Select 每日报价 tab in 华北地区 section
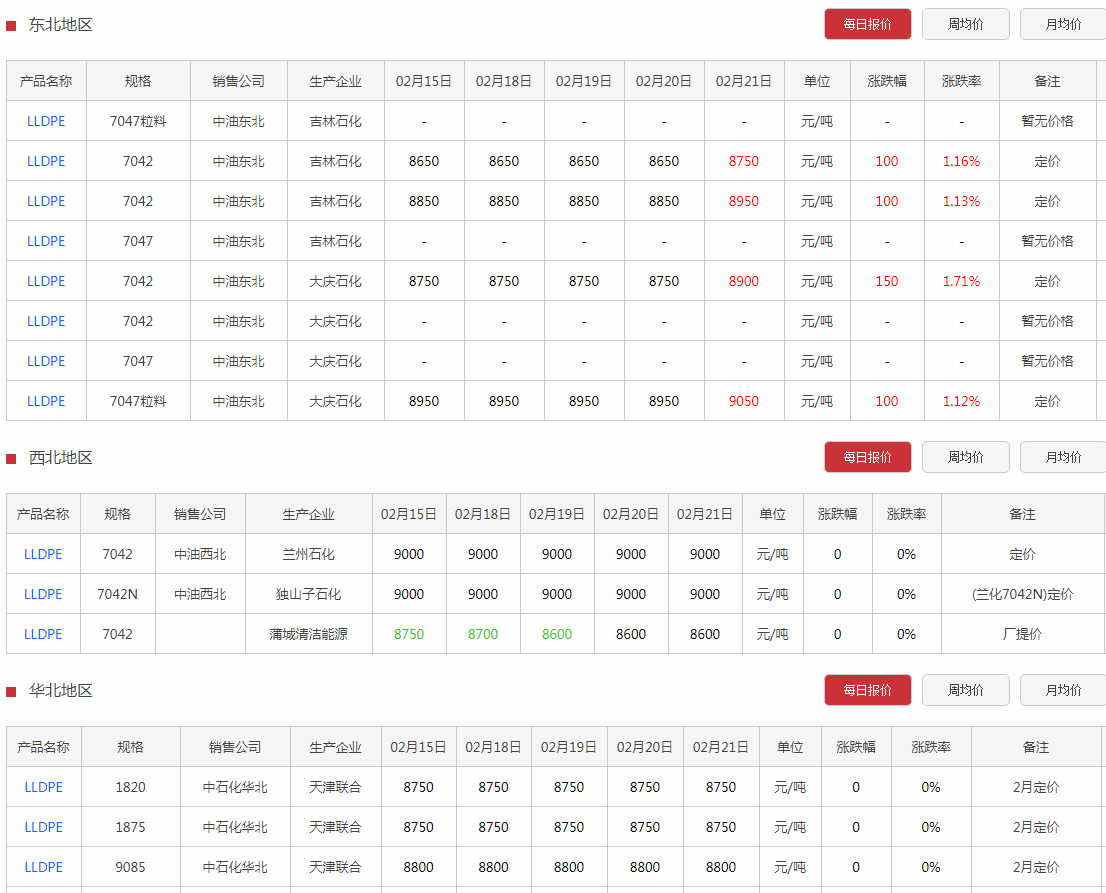Image resolution: width=1106 pixels, height=893 pixels. click(x=868, y=690)
